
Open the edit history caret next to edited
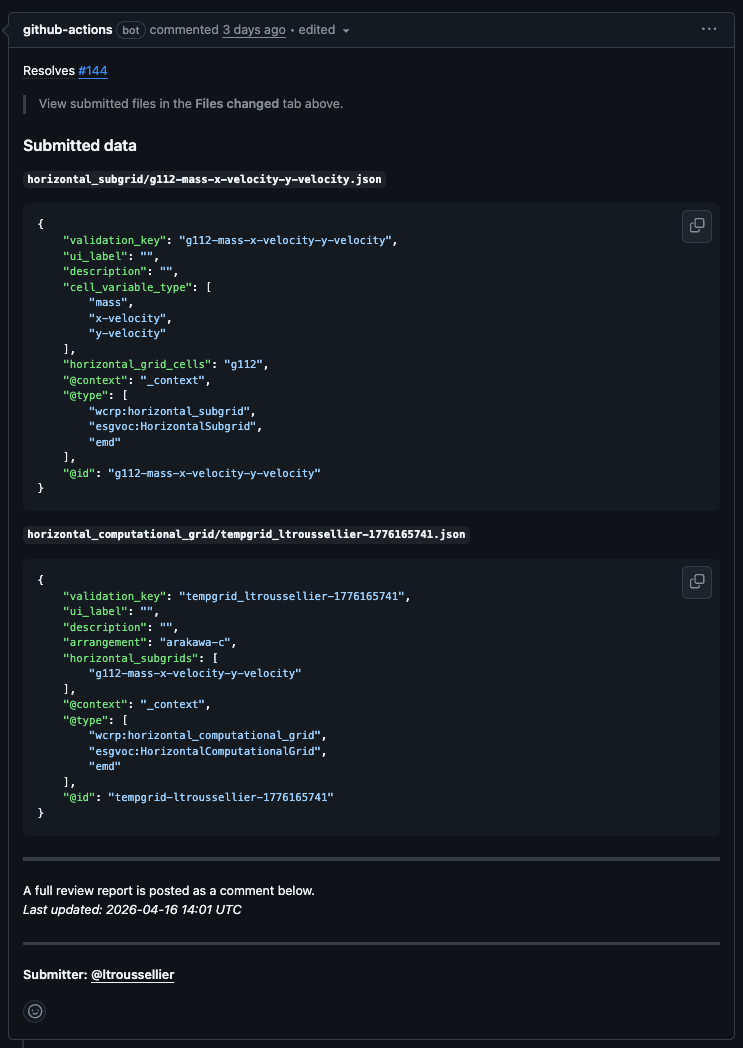point(346,30)
